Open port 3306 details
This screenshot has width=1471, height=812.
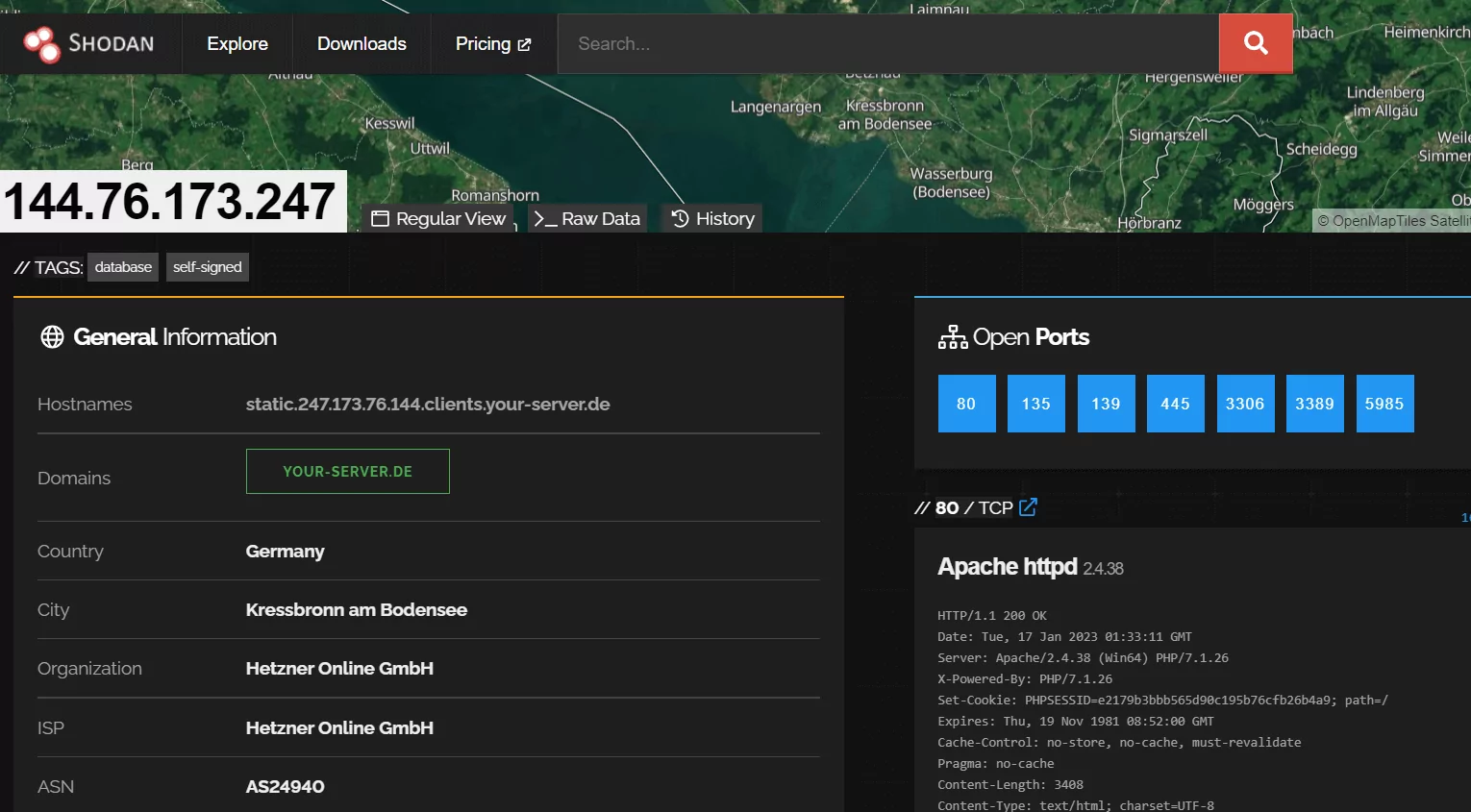(x=1245, y=403)
